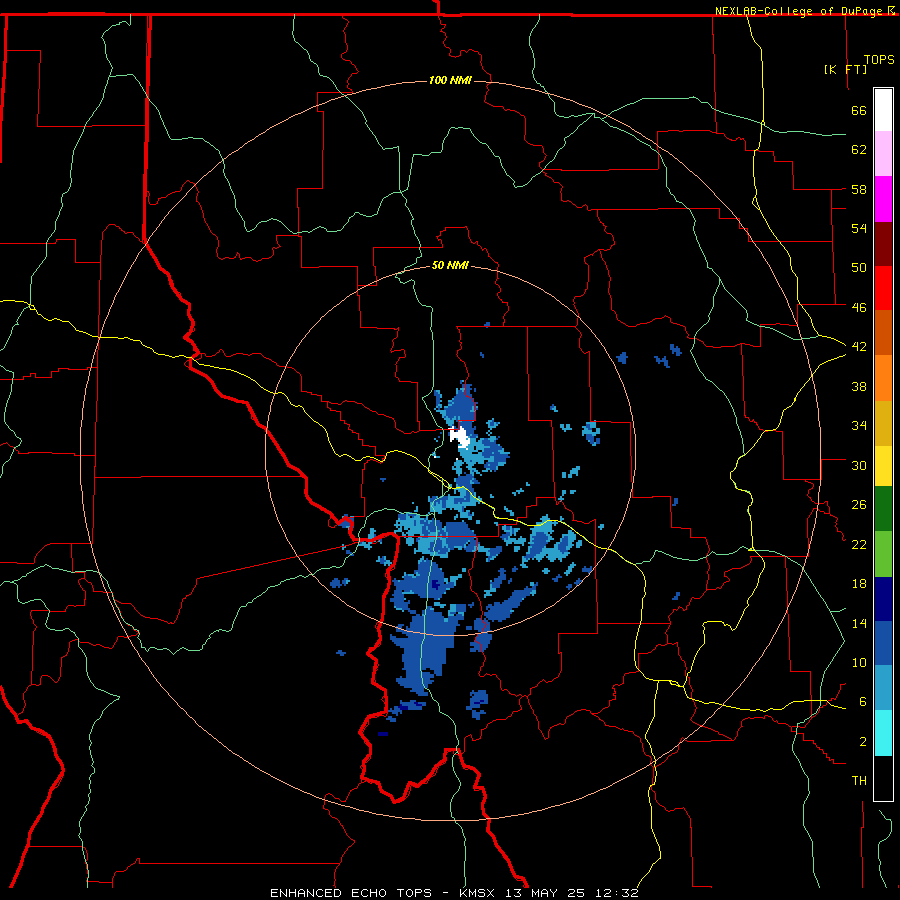Click the light green legend swatch near 22
Screen dimensions: 900x900
click(883, 554)
